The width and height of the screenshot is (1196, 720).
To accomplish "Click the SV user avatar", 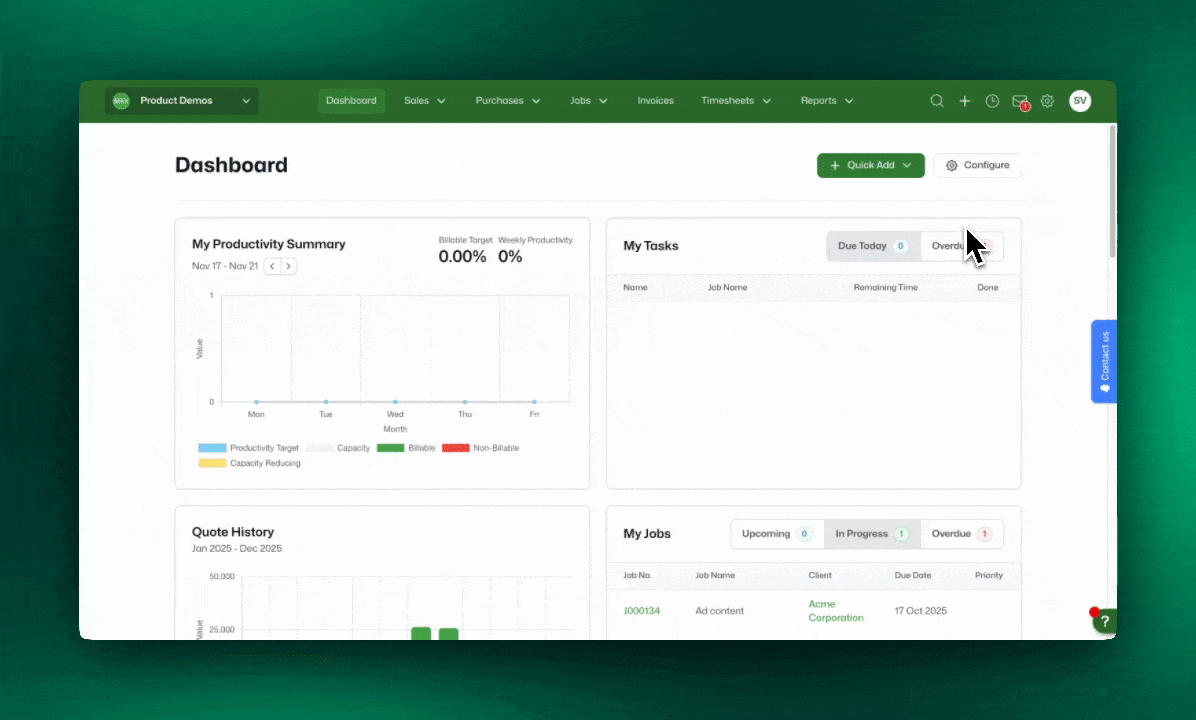I will (x=1080, y=101).
